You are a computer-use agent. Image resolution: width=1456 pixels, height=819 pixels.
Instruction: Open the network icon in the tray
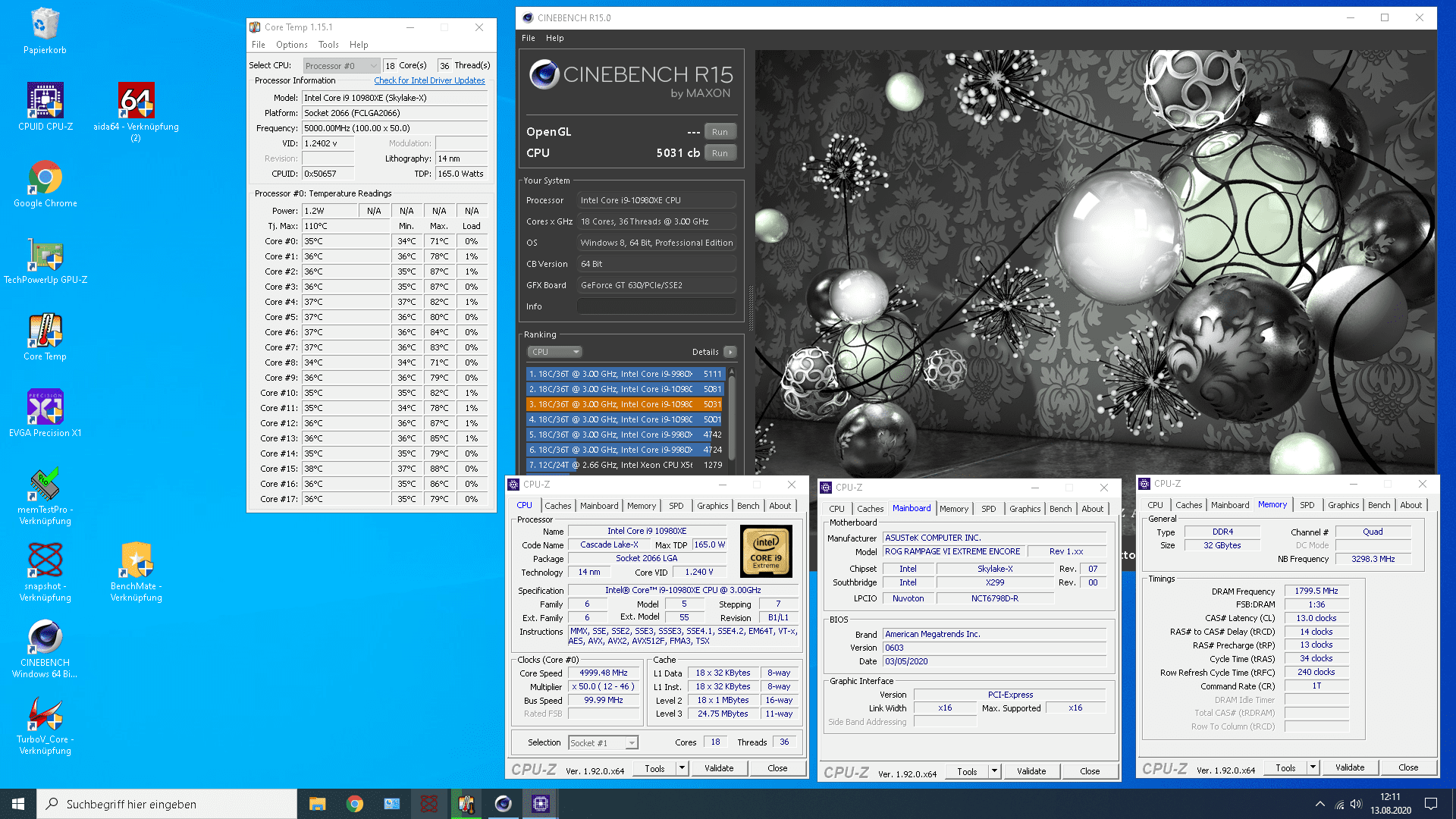1339,804
